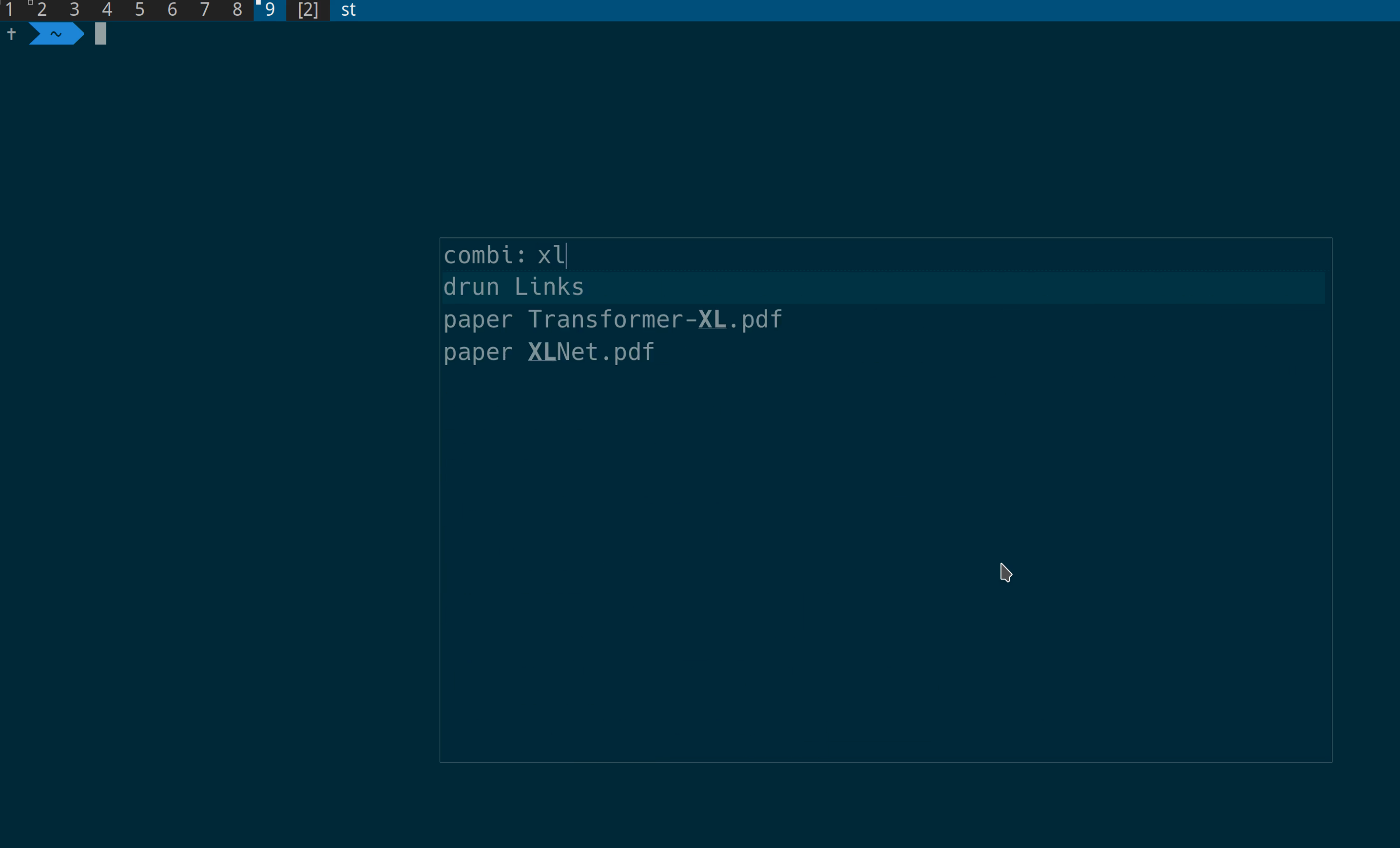The height and width of the screenshot is (848, 1400).
Task: Switch to workspace tag 5
Action: pyautogui.click(x=139, y=10)
